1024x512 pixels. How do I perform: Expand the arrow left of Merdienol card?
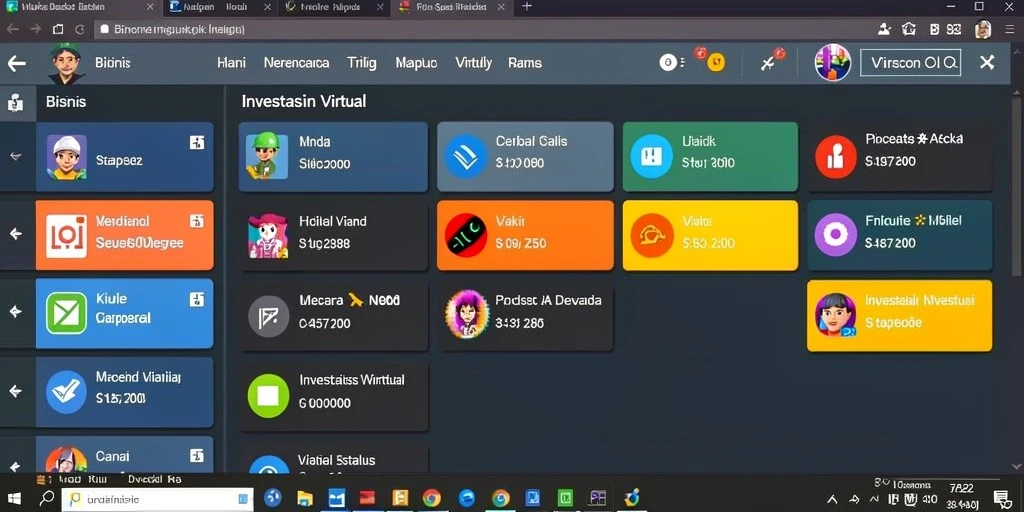click(x=16, y=234)
